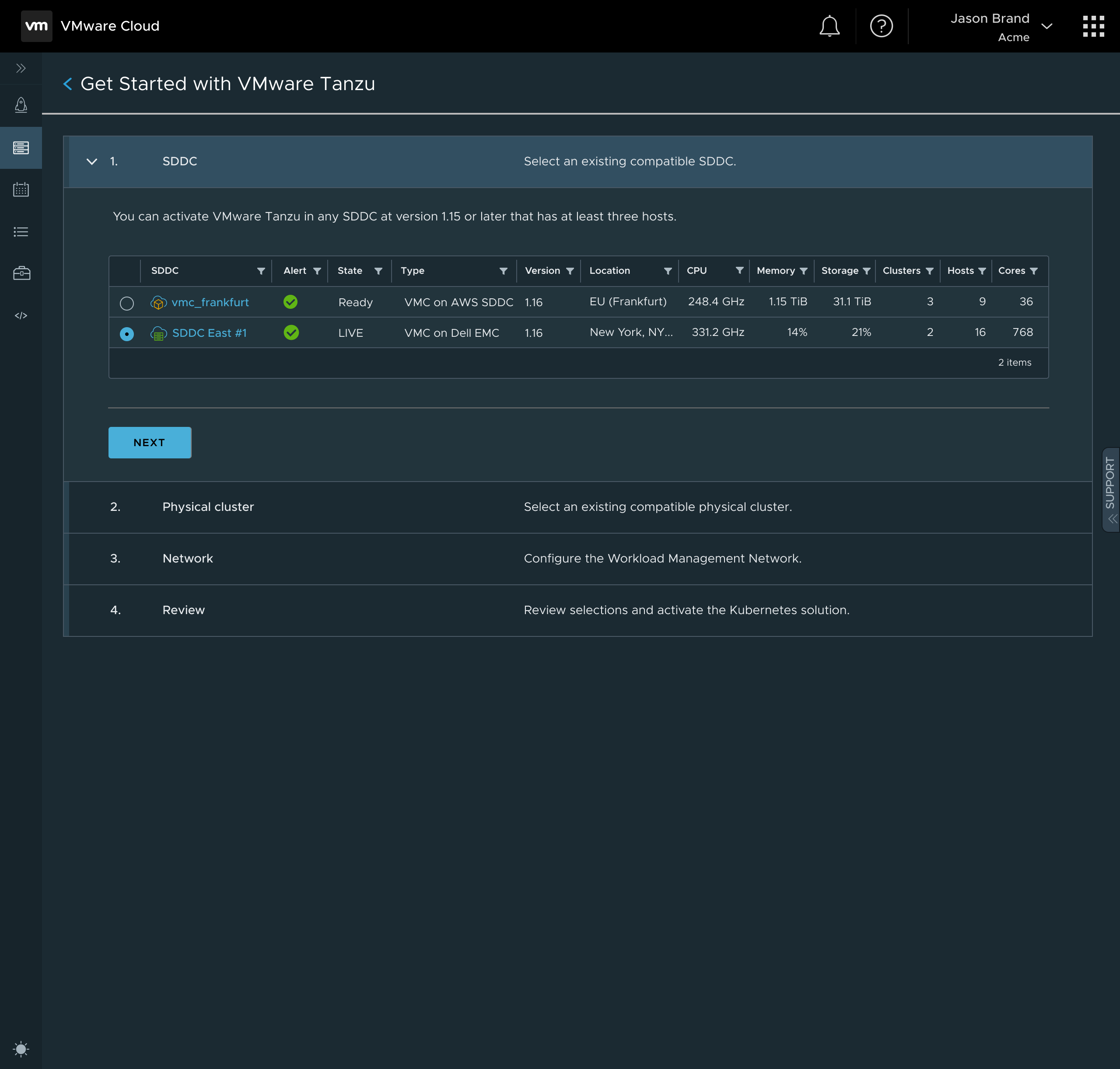The image size is (1120, 1069).
Task: Open the SDDC East #1 link
Action: (209, 333)
